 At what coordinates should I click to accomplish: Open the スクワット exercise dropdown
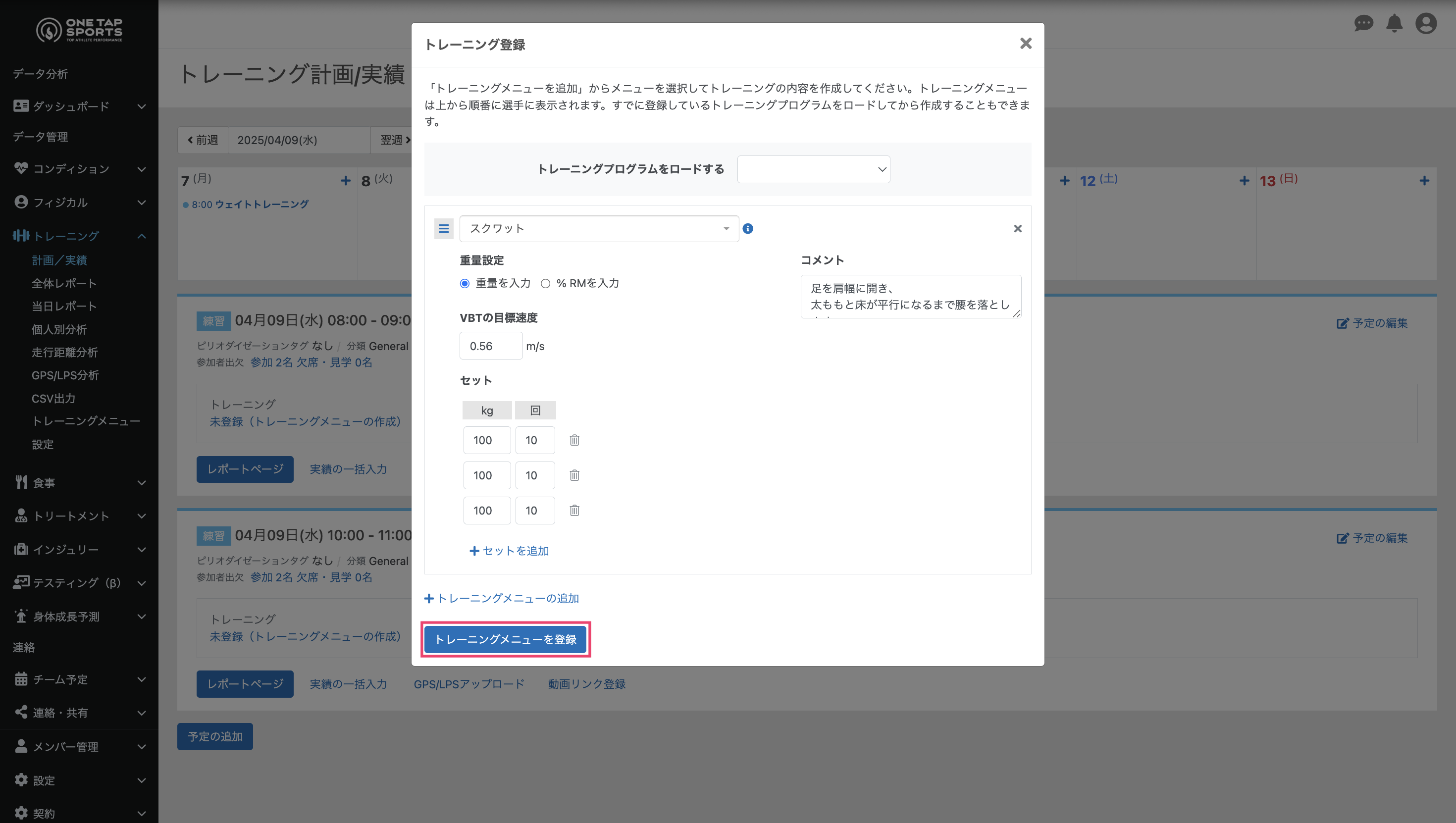point(599,228)
